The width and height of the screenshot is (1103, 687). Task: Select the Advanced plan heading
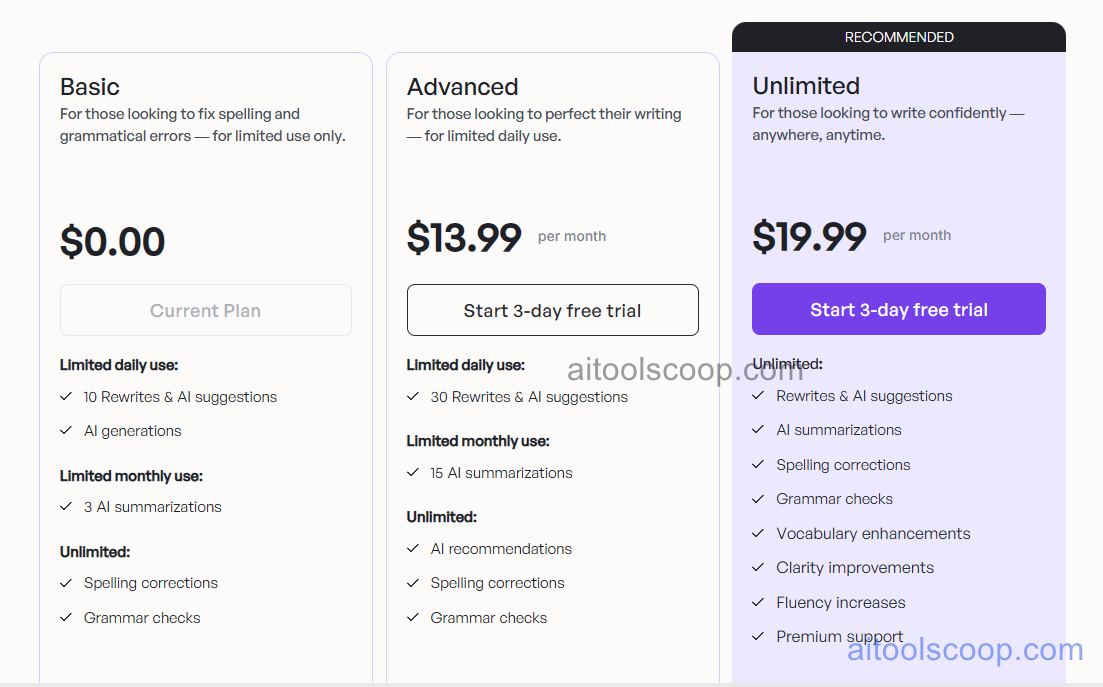pos(462,87)
